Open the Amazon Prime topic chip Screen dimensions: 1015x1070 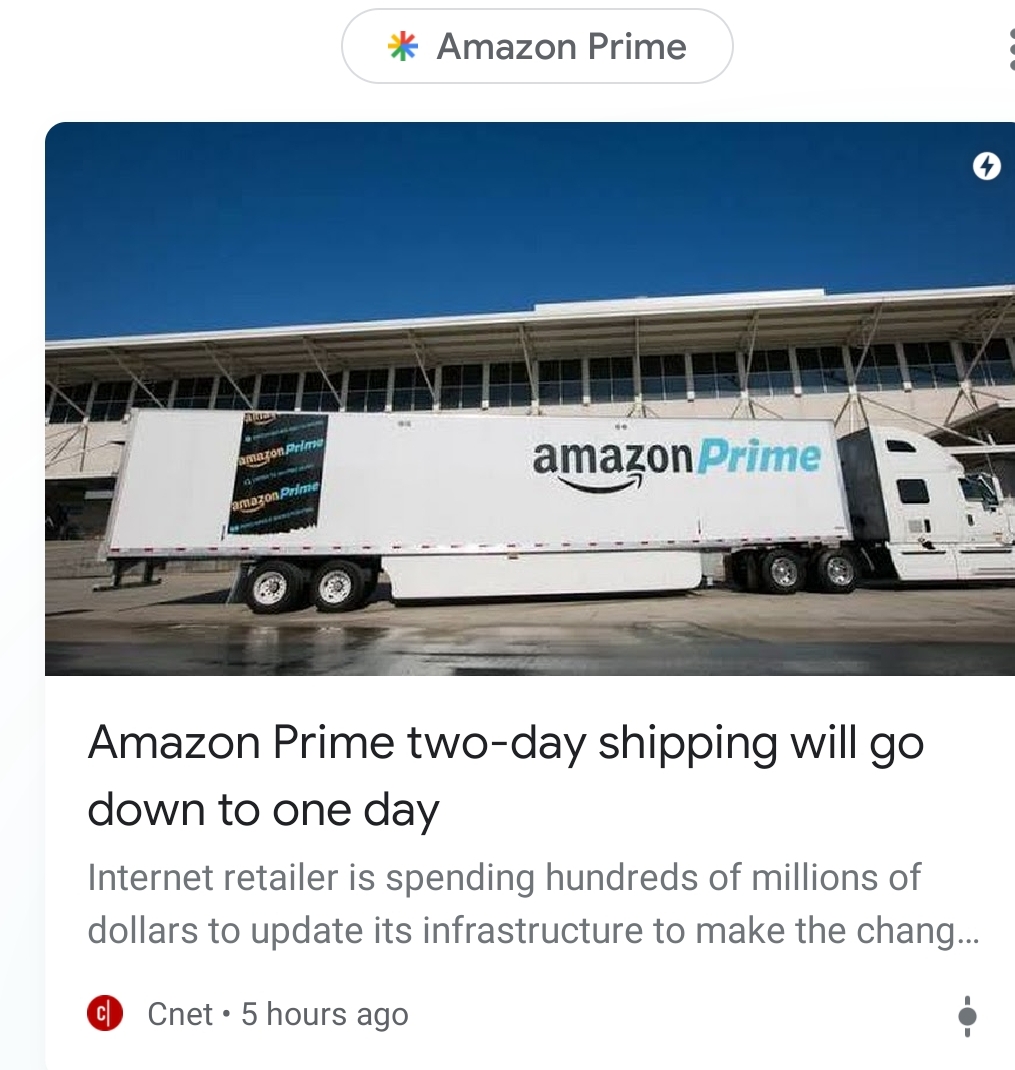537,46
